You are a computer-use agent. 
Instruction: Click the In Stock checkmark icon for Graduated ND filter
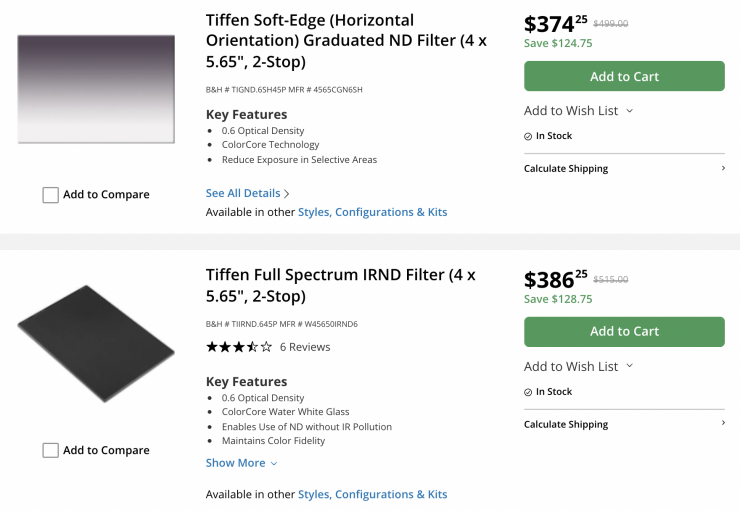coord(529,136)
